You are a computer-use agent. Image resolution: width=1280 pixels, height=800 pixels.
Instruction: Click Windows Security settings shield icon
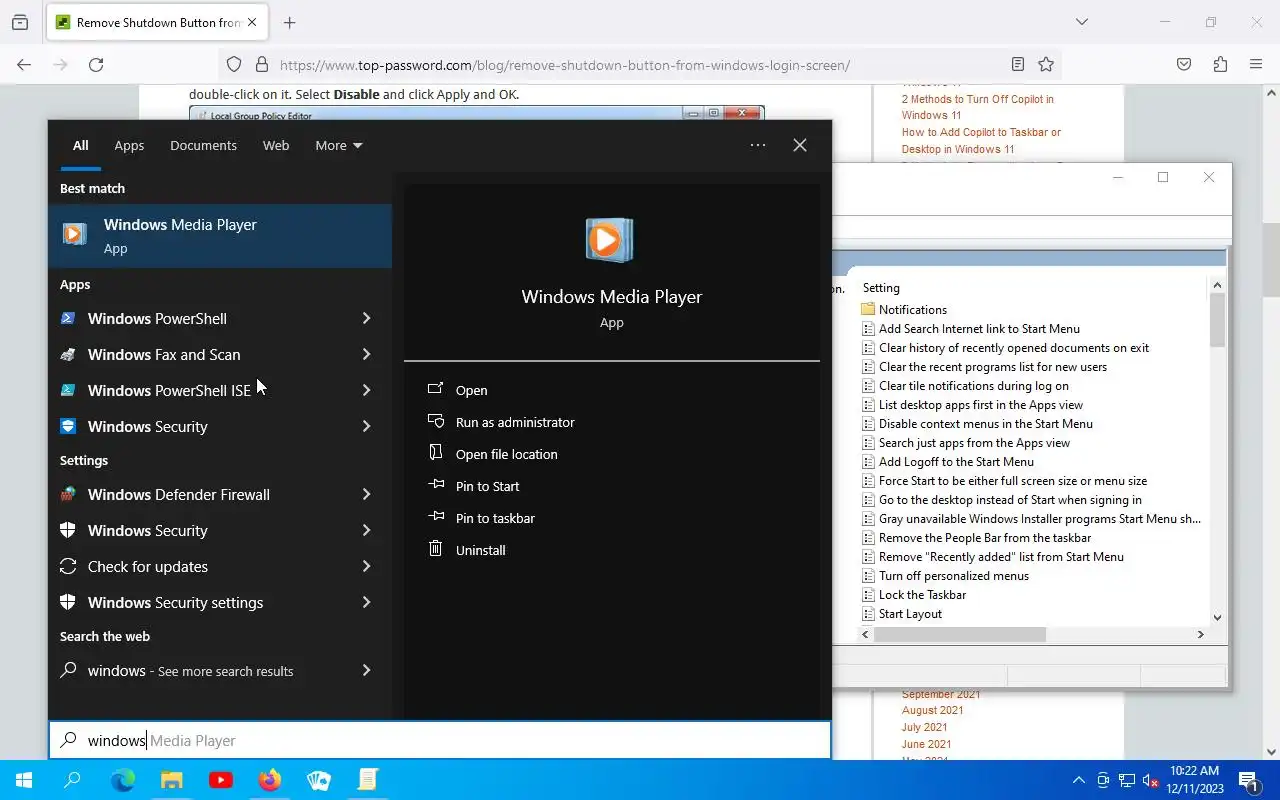tap(68, 602)
